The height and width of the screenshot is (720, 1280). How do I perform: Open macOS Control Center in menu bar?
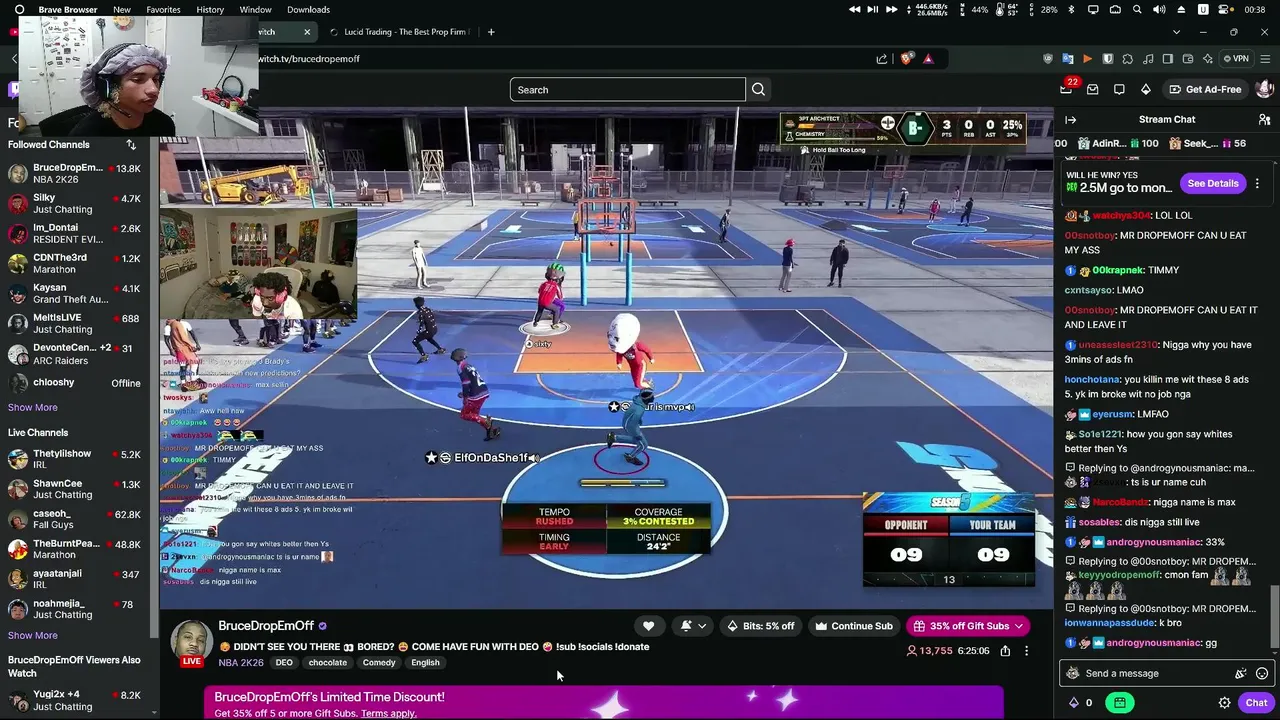(x=1225, y=10)
